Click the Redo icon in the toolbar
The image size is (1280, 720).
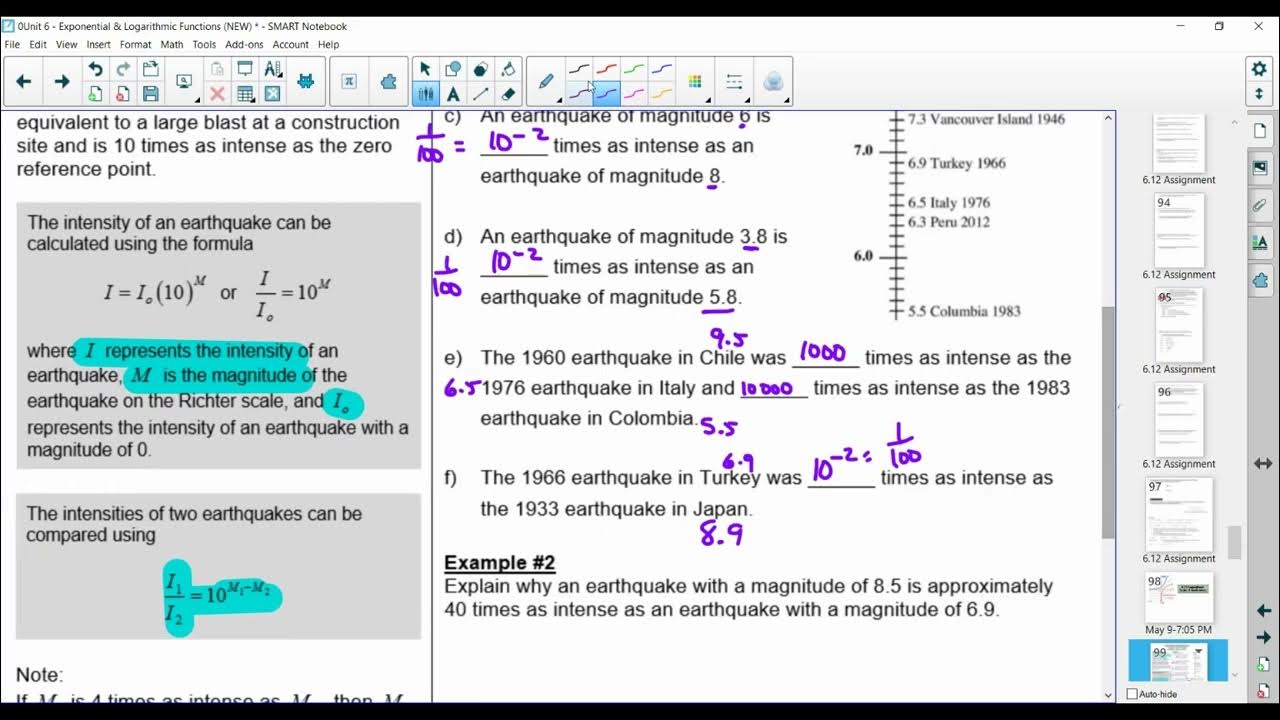[x=123, y=70]
